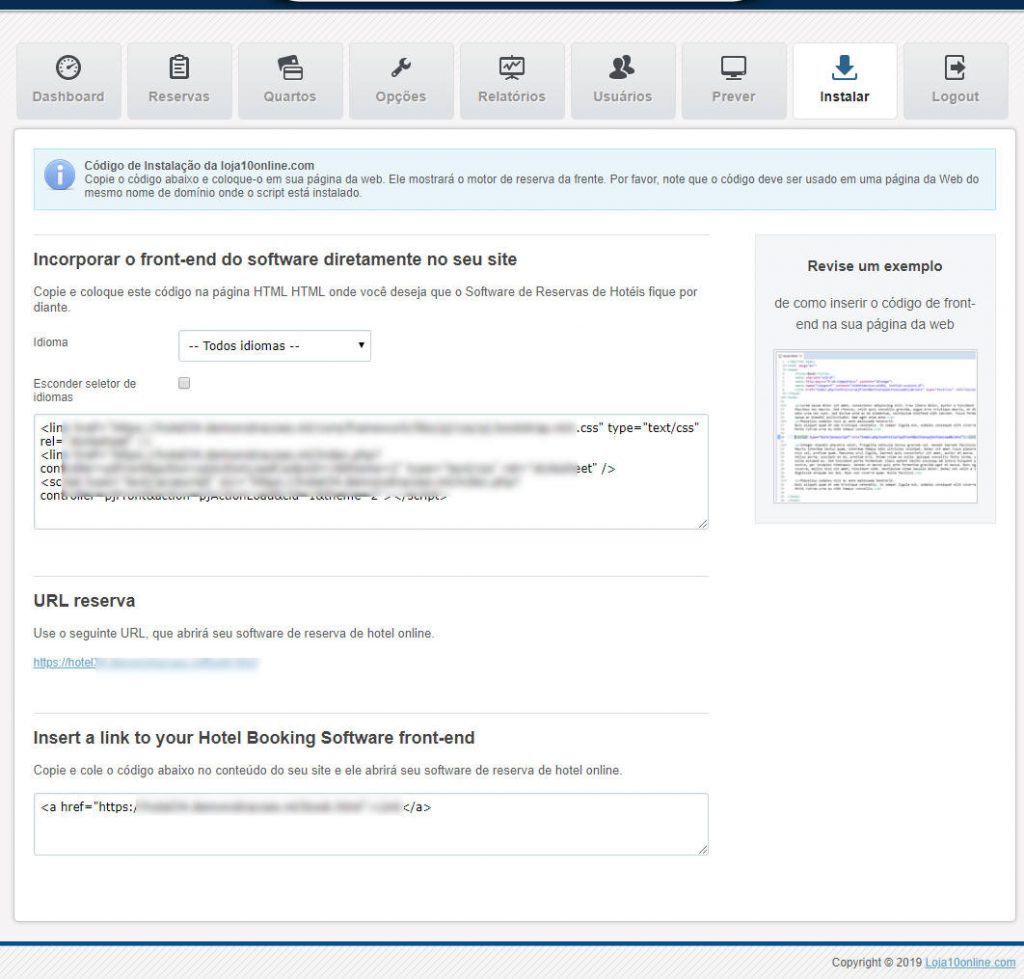The height and width of the screenshot is (979, 1024).
Task: Open Usuários people icon
Action: (x=622, y=67)
